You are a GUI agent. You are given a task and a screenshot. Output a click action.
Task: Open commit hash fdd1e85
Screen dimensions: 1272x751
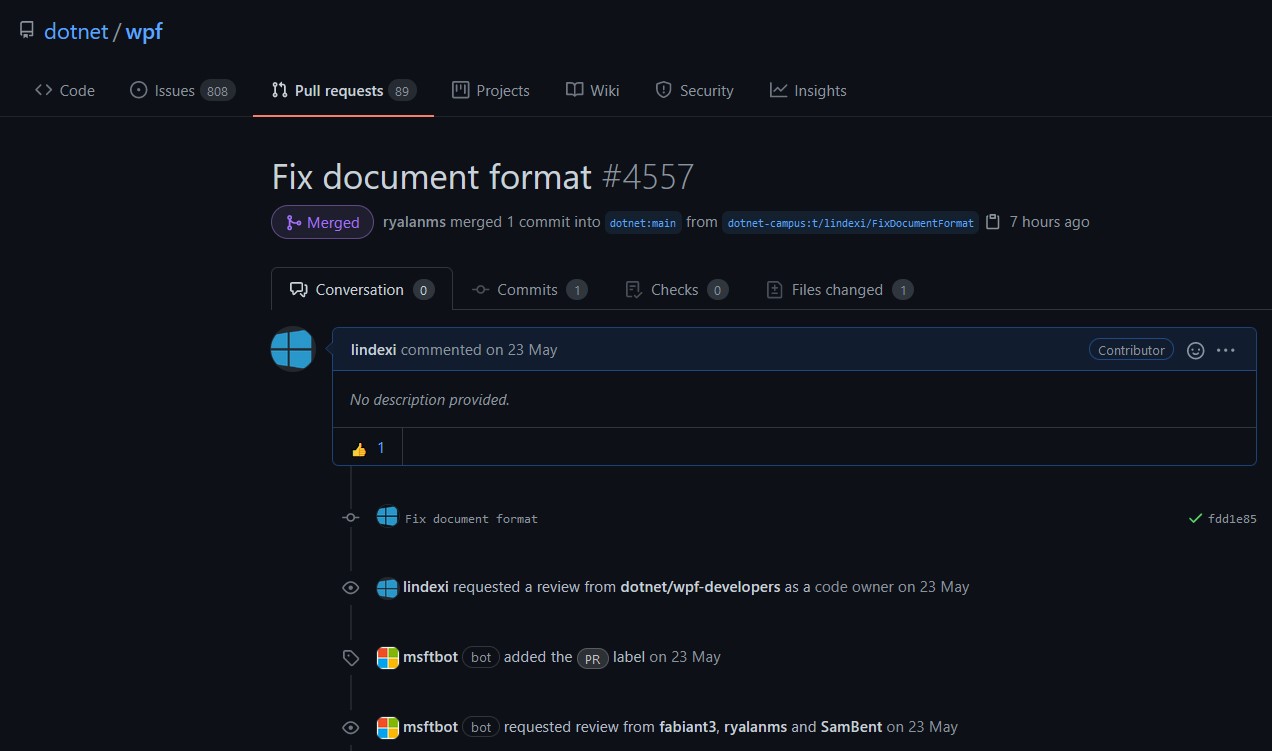1232,519
